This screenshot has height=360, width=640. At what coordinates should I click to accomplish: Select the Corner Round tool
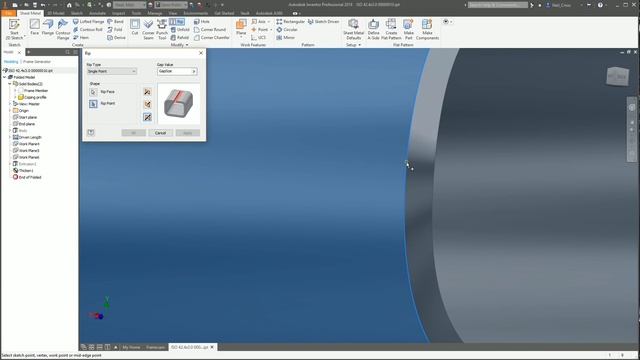pyautogui.click(x=210, y=29)
